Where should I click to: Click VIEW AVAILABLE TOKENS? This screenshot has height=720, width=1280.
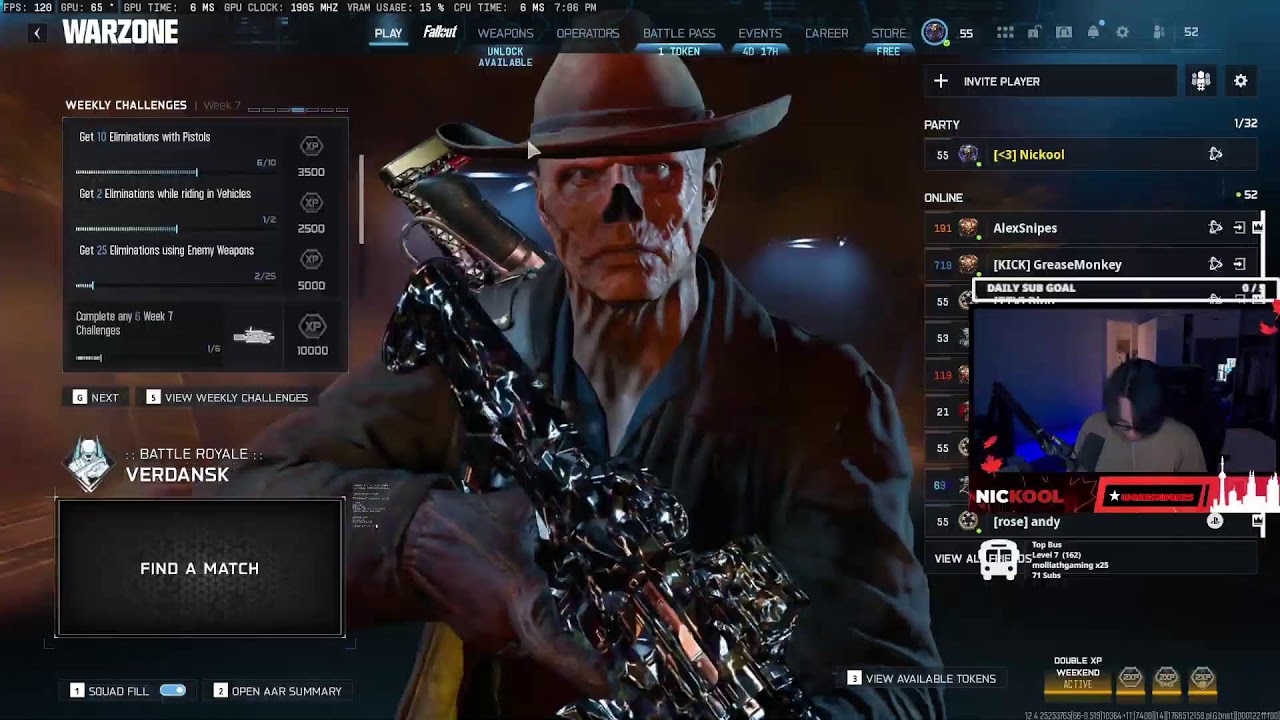tap(922, 678)
